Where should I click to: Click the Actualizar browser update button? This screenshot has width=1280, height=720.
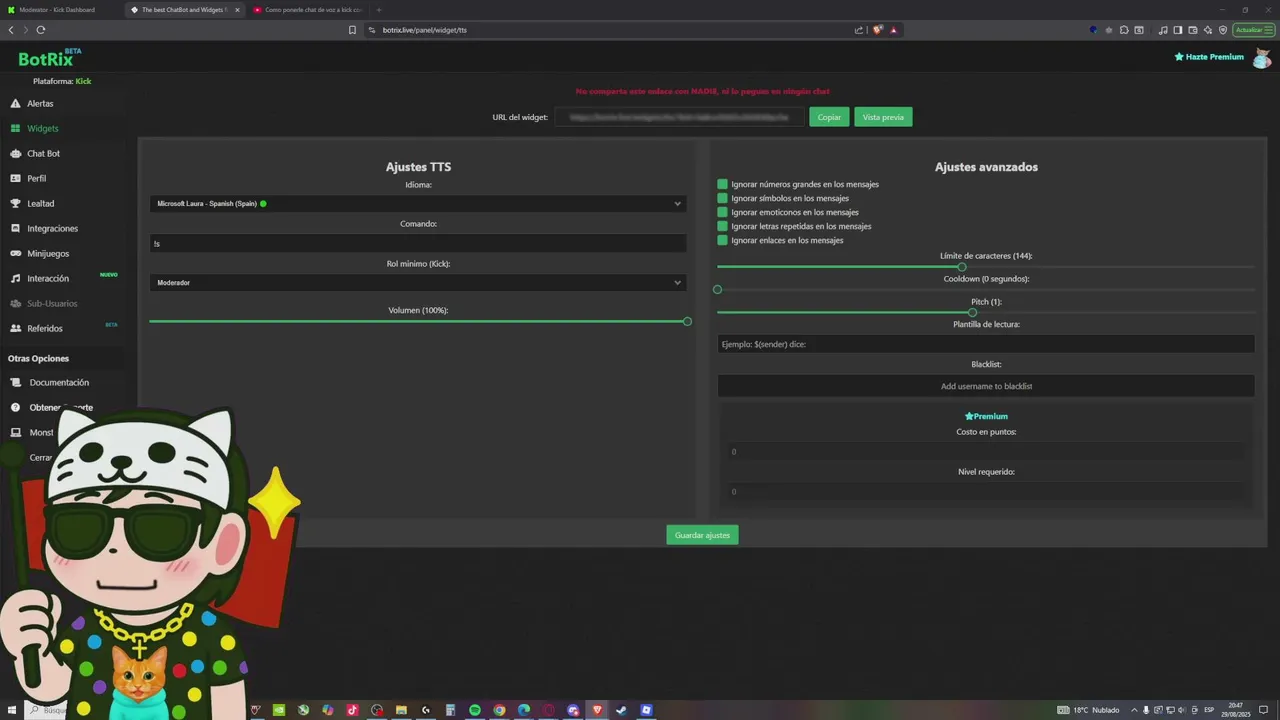pyautogui.click(x=1254, y=30)
